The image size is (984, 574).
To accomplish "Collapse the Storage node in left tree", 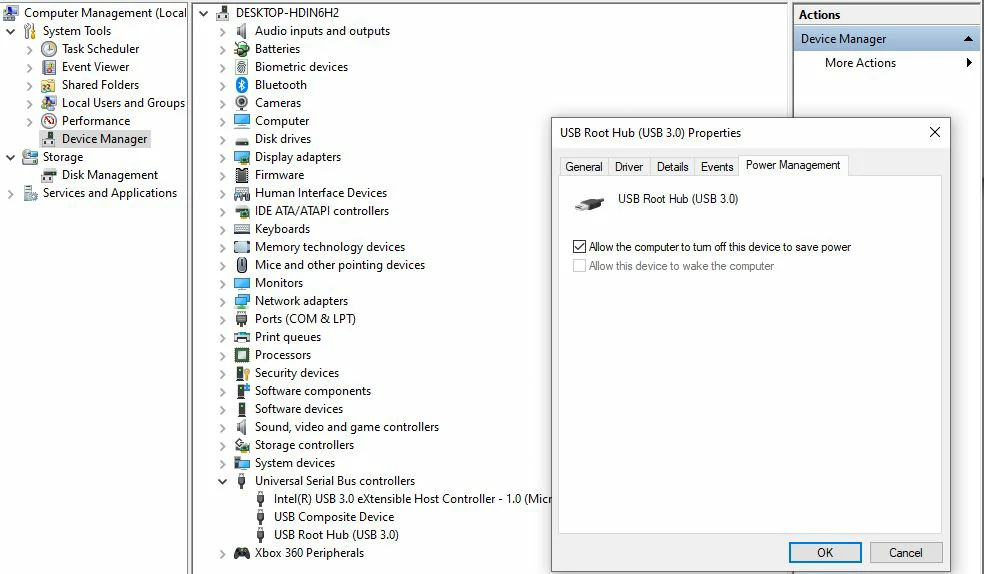I will tap(11, 157).
